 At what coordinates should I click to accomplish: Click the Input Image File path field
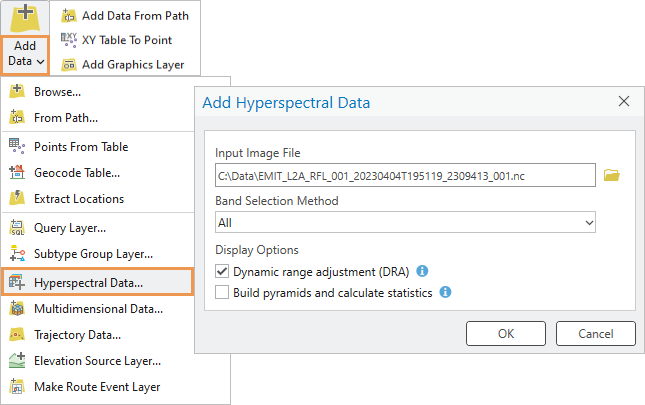click(x=405, y=176)
